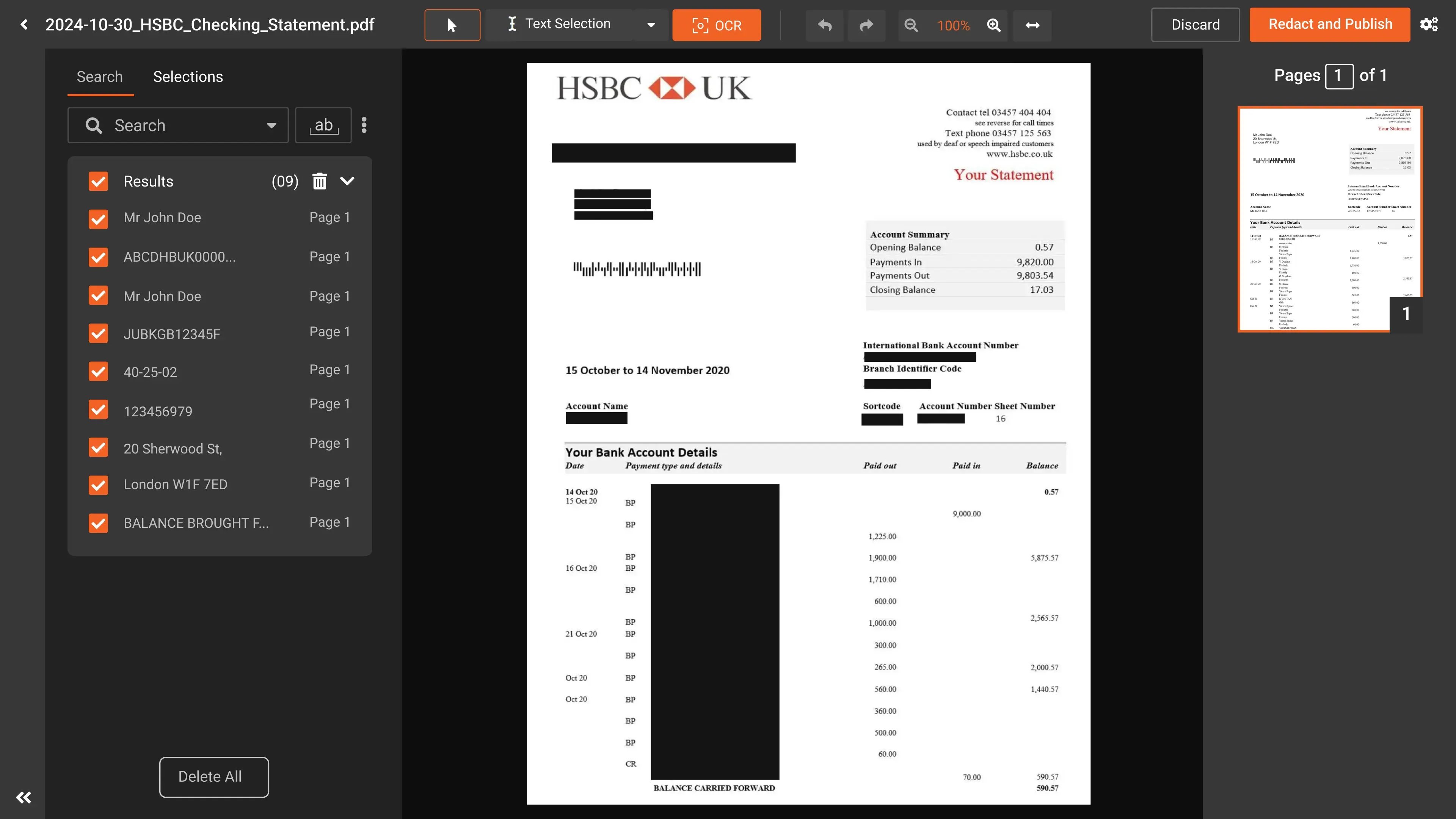This screenshot has width=1456, height=819.
Task: Open the Text Selection mode dropdown
Action: pos(651,25)
